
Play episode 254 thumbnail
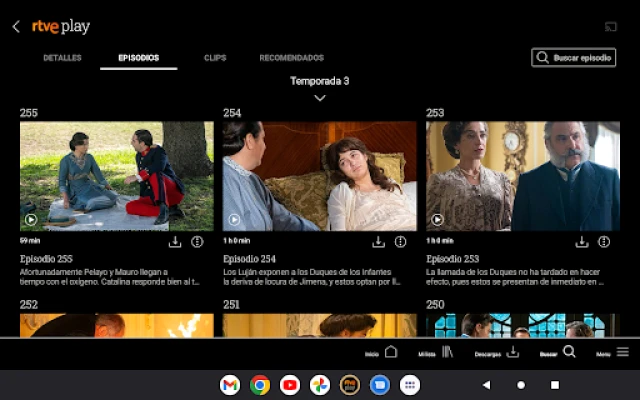[319, 176]
